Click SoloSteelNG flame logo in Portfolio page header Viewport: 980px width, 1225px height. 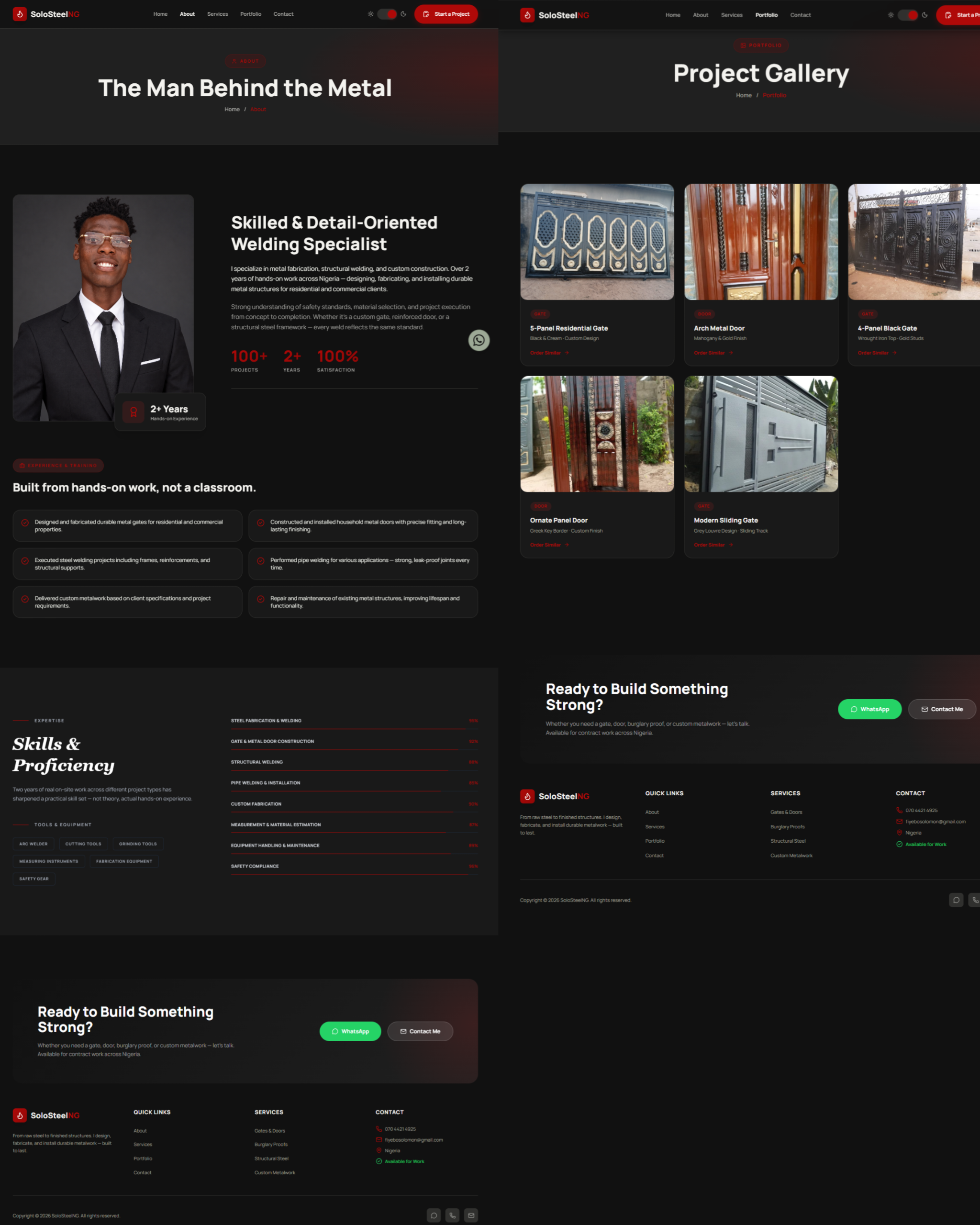[x=527, y=15]
